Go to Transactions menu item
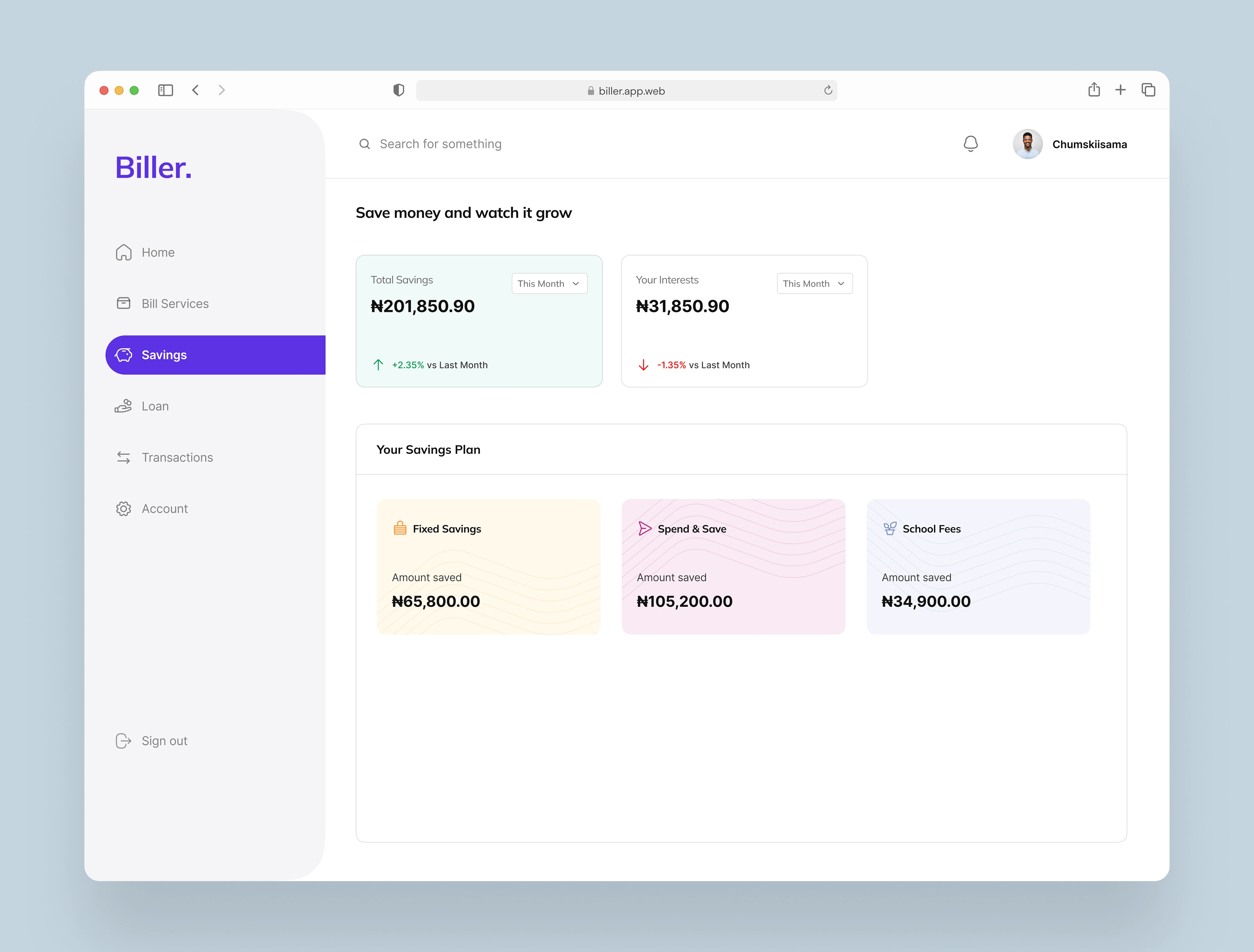Image resolution: width=1254 pixels, height=952 pixels. click(x=177, y=458)
